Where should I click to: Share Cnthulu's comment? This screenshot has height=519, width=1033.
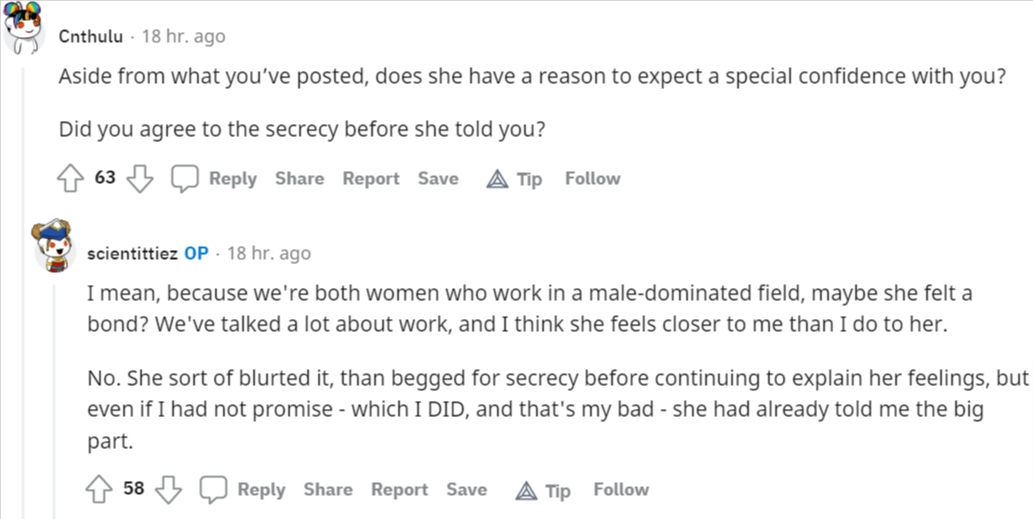[300, 178]
